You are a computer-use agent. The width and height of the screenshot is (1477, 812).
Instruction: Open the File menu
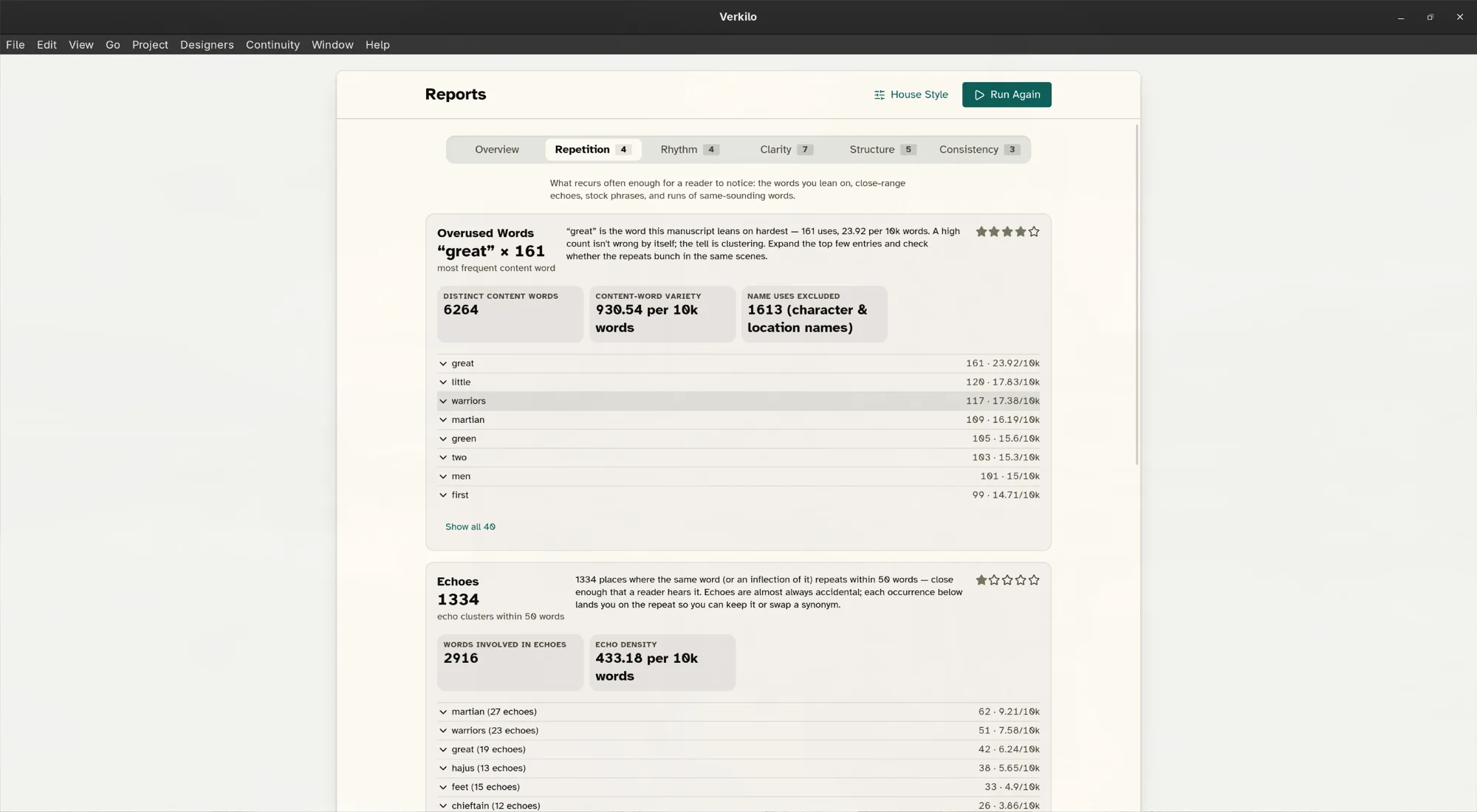[x=16, y=44]
